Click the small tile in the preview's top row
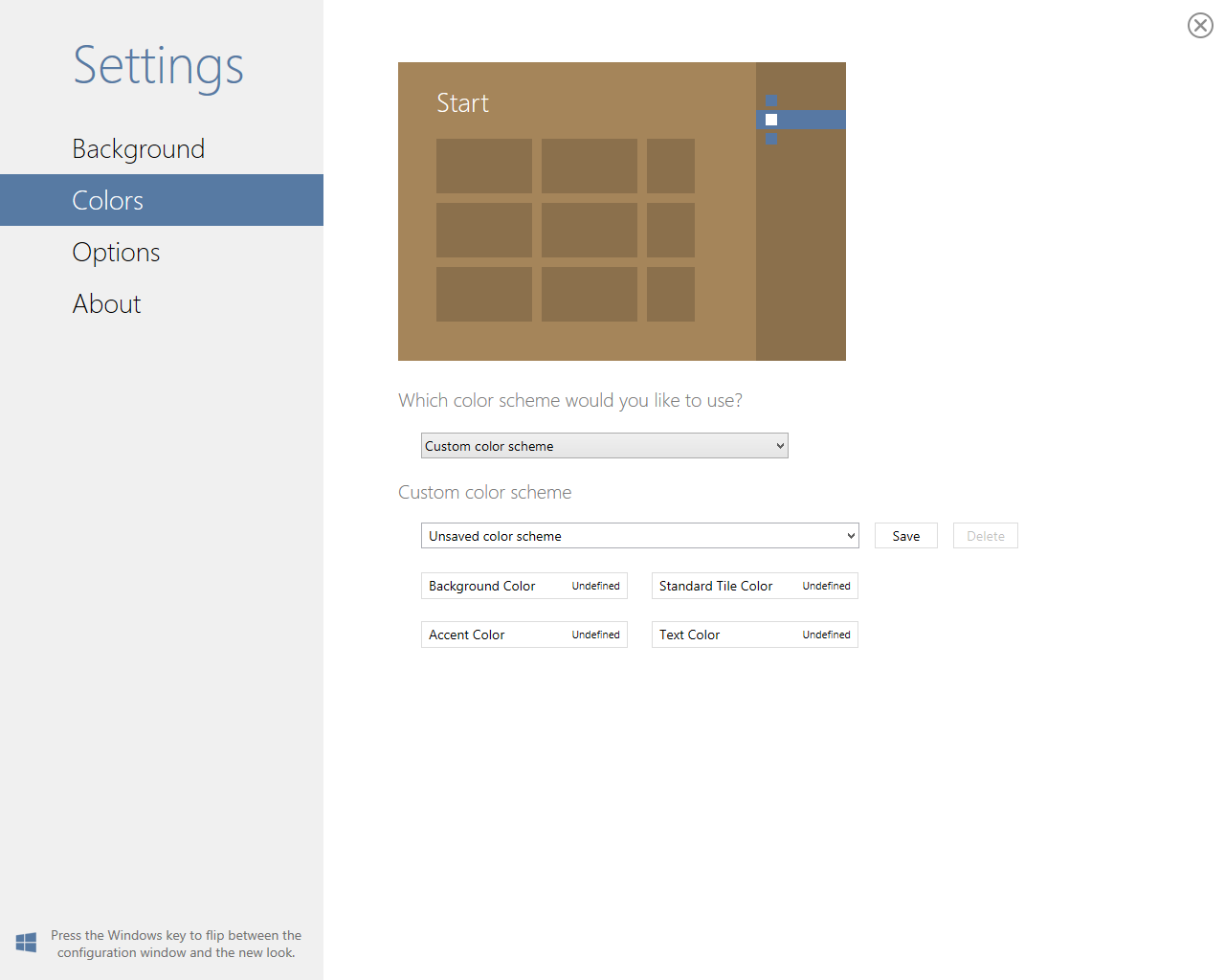 coord(670,166)
